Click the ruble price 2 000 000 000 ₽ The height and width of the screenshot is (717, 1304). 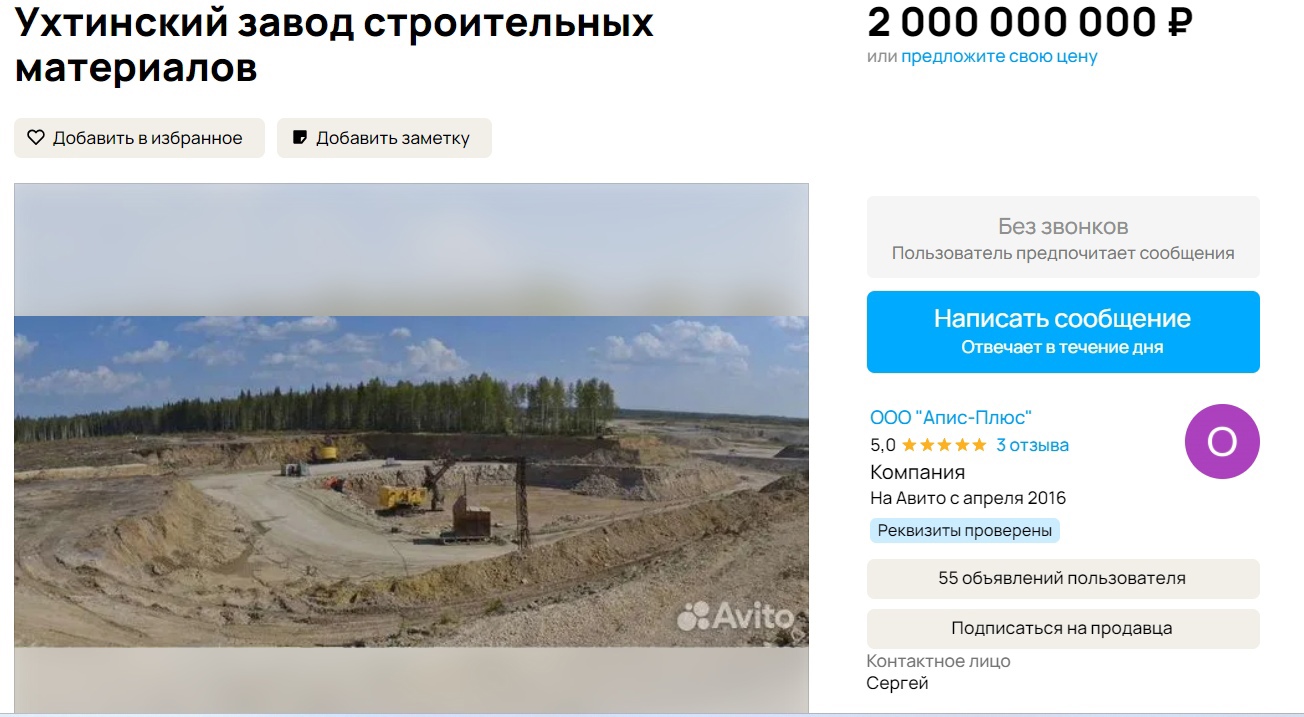click(x=1030, y=20)
